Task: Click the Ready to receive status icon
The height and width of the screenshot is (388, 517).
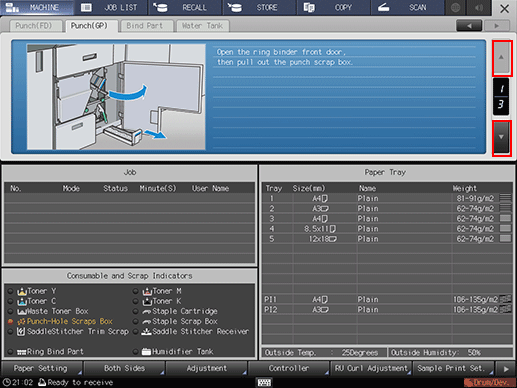Action: [x=42, y=383]
